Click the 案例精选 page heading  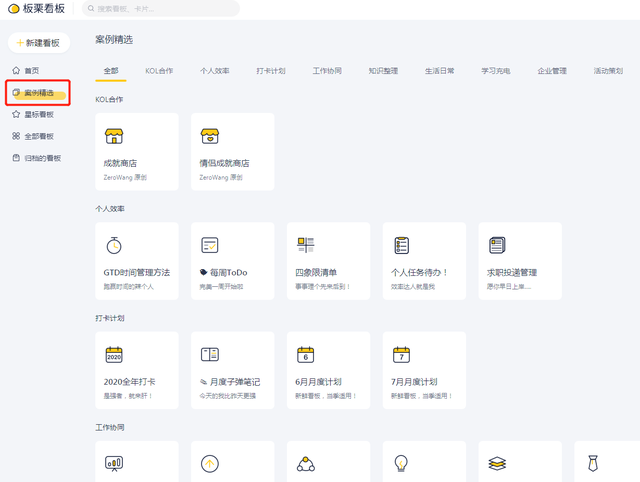(114, 40)
